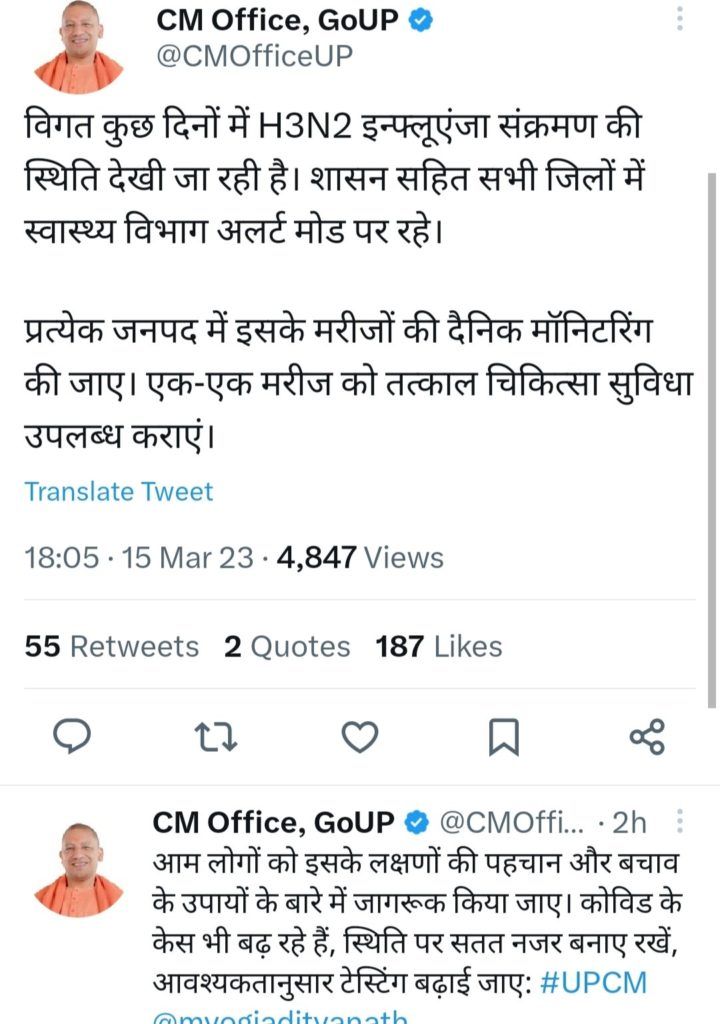
Task: Open CM Office, GoUP name in reply
Action: pos(273,823)
